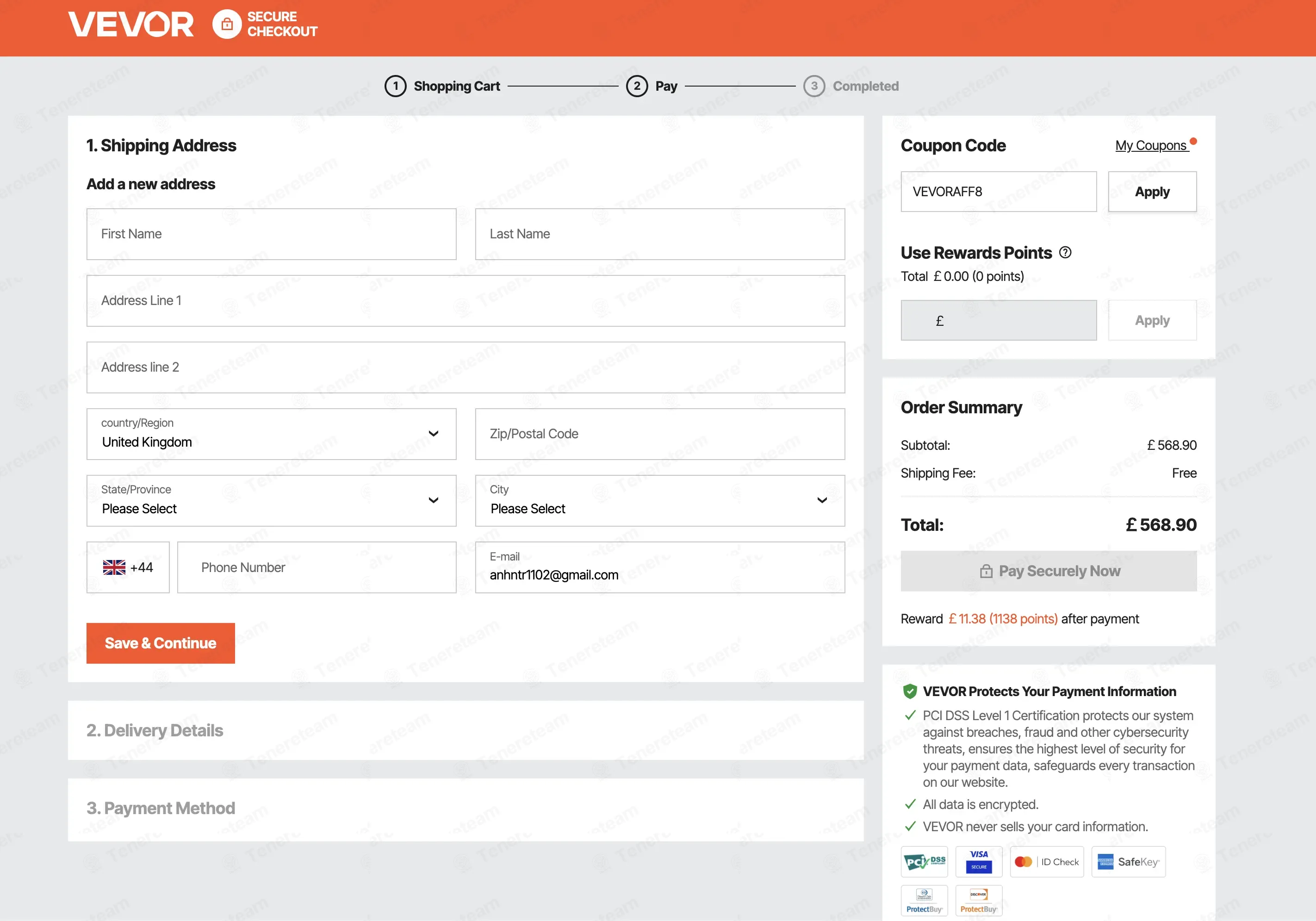Open the +44 phone country code selector
This screenshot has width=1316, height=921.
click(x=128, y=567)
